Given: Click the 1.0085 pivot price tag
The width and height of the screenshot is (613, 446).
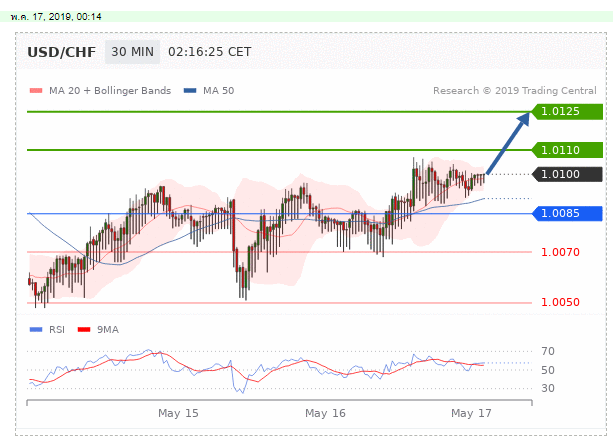Looking at the screenshot, I should tap(567, 213).
